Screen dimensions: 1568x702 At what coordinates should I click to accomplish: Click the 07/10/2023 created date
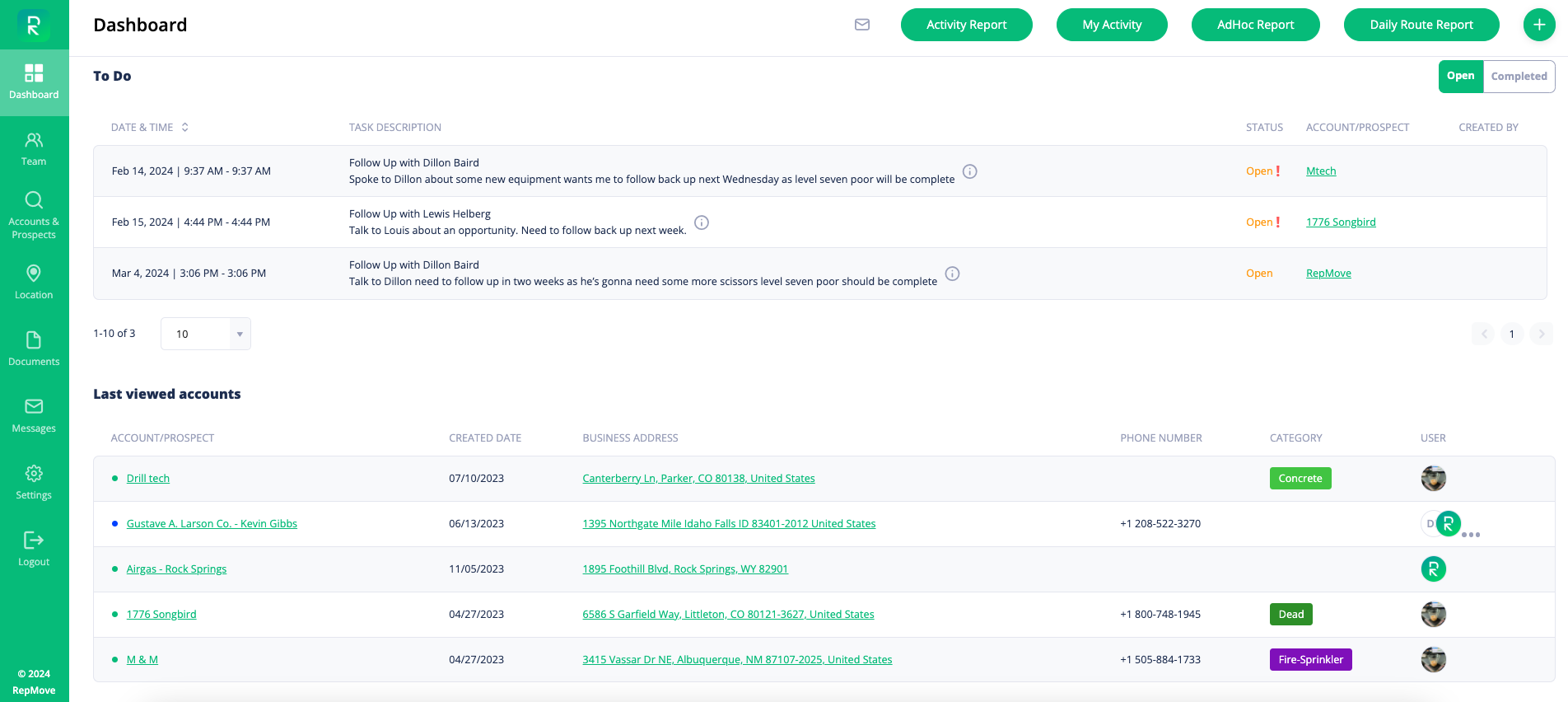[x=476, y=479]
